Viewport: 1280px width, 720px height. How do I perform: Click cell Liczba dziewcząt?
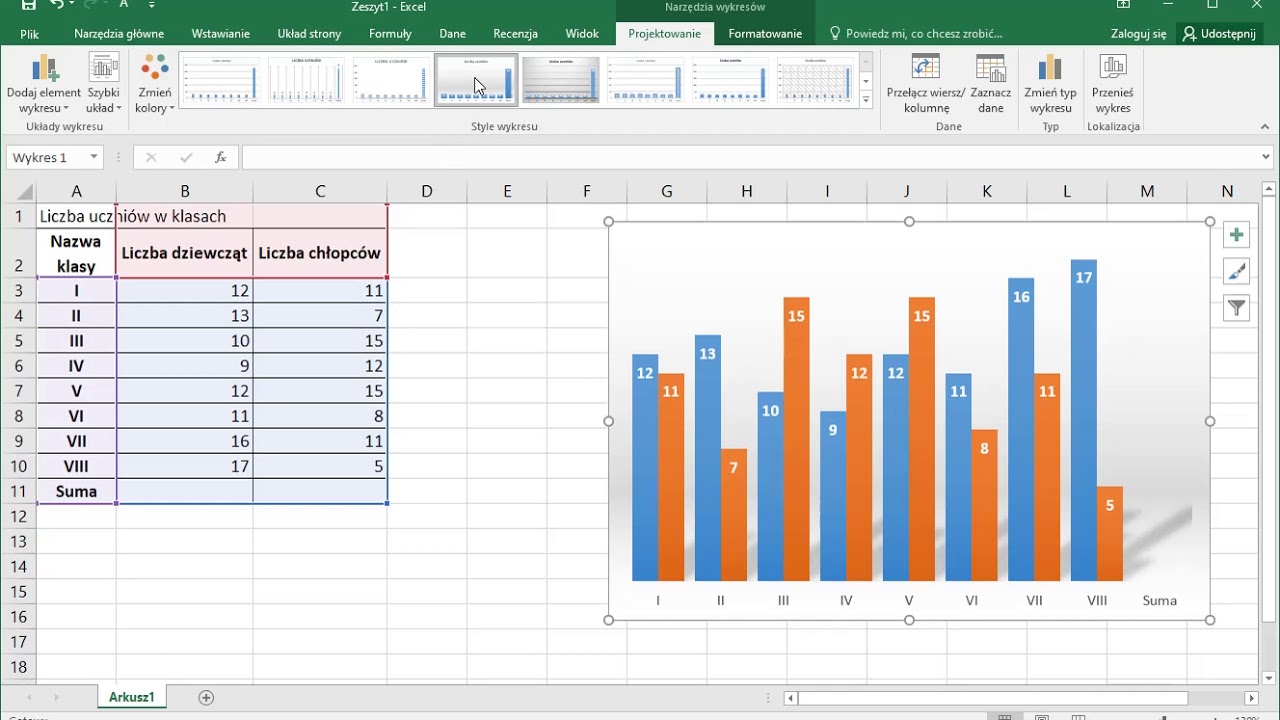pos(185,253)
